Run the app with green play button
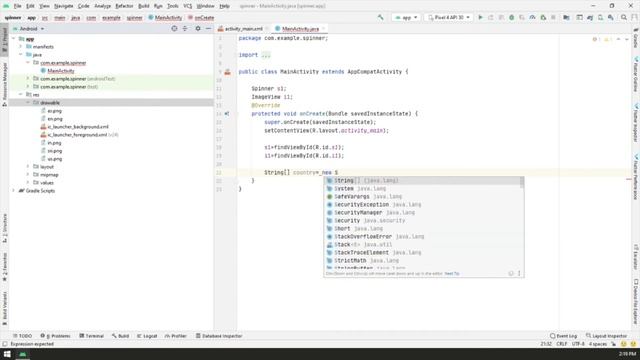Viewport: 640px width, 360px height. point(480,18)
